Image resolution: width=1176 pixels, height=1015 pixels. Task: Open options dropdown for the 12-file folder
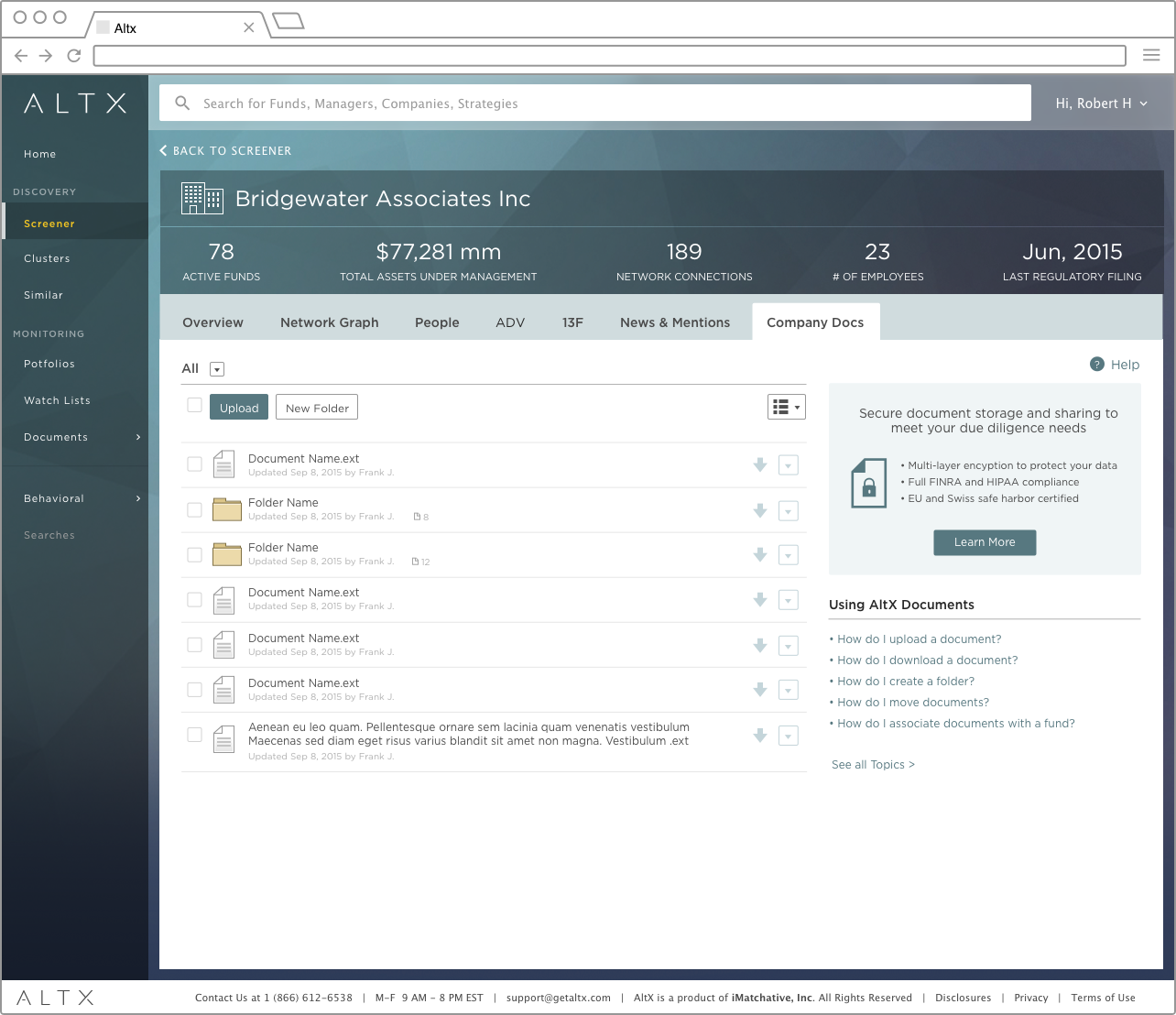point(789,555)
